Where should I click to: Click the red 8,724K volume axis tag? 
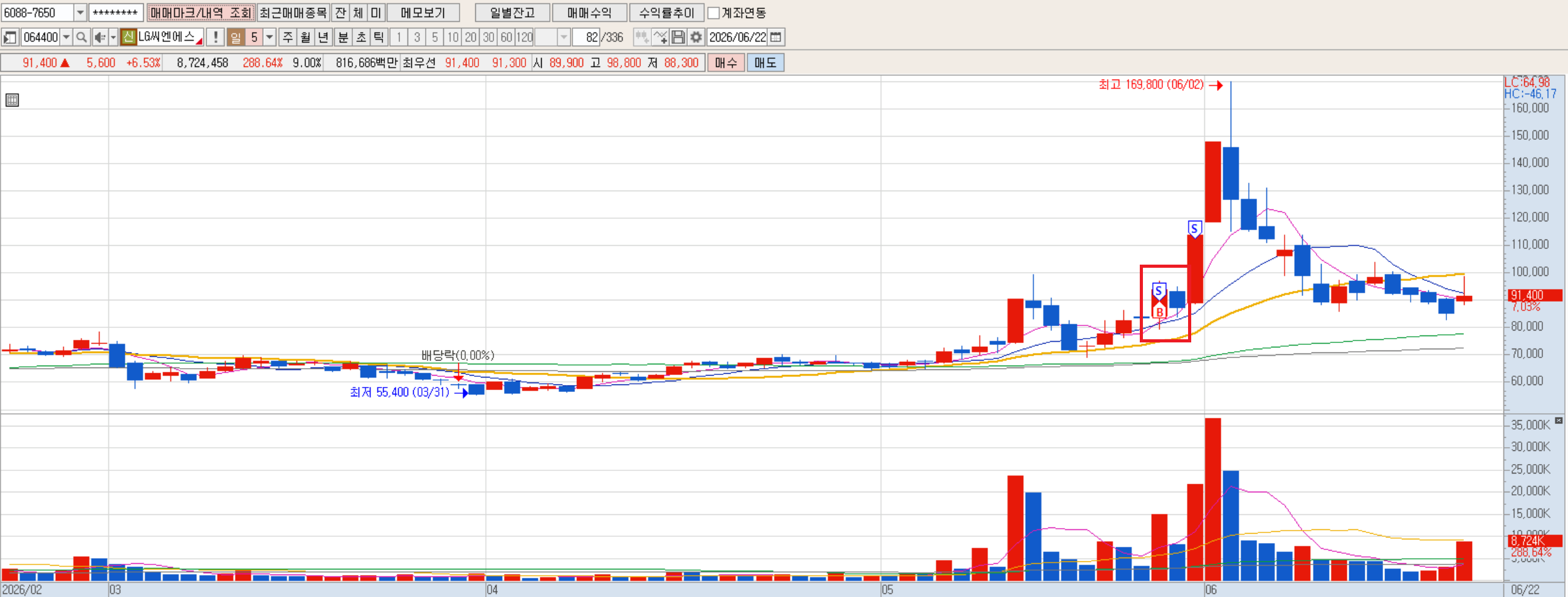1534,541
